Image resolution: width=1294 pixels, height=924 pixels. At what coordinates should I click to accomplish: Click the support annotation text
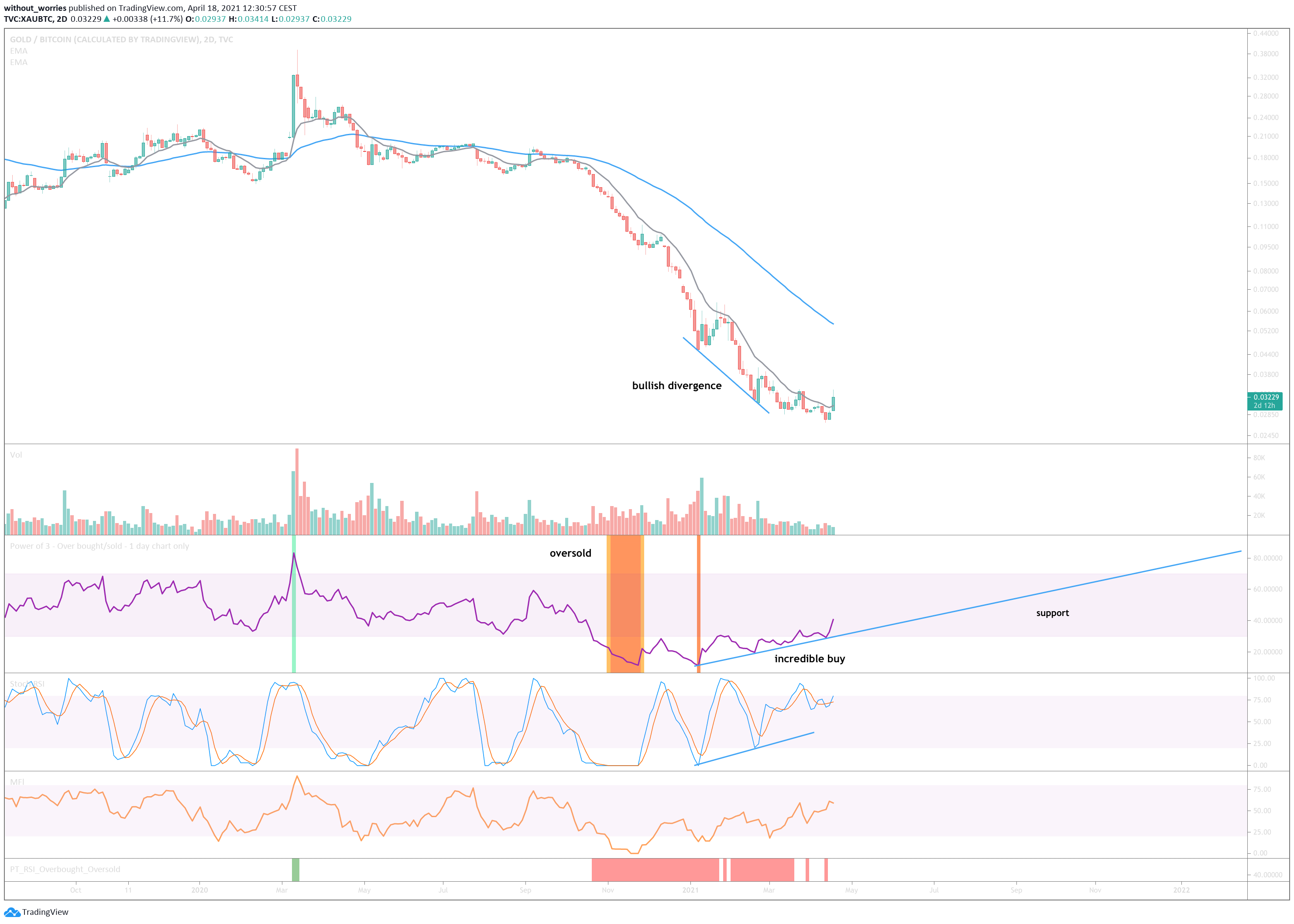pos(1052,613)
